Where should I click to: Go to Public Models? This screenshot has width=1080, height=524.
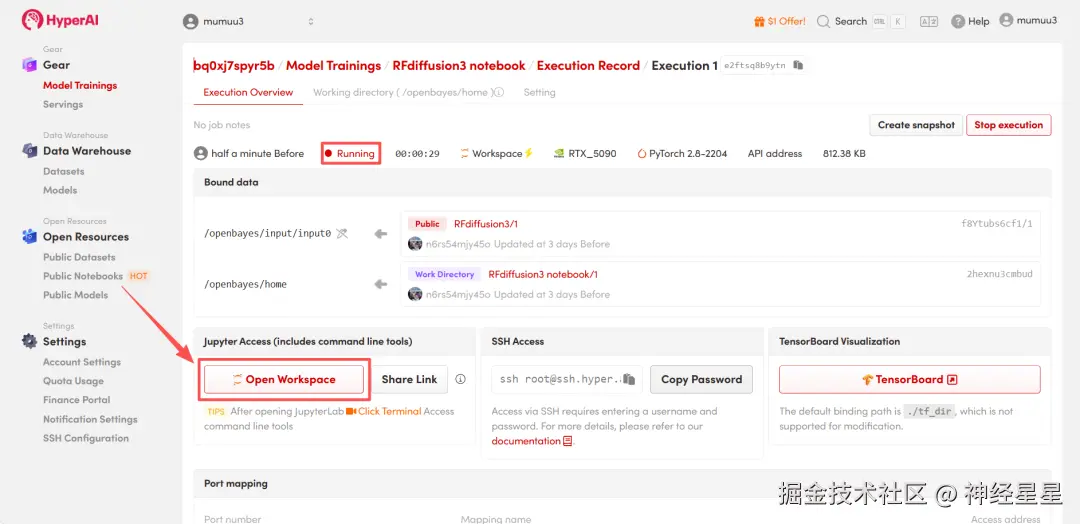coord(76,295)
